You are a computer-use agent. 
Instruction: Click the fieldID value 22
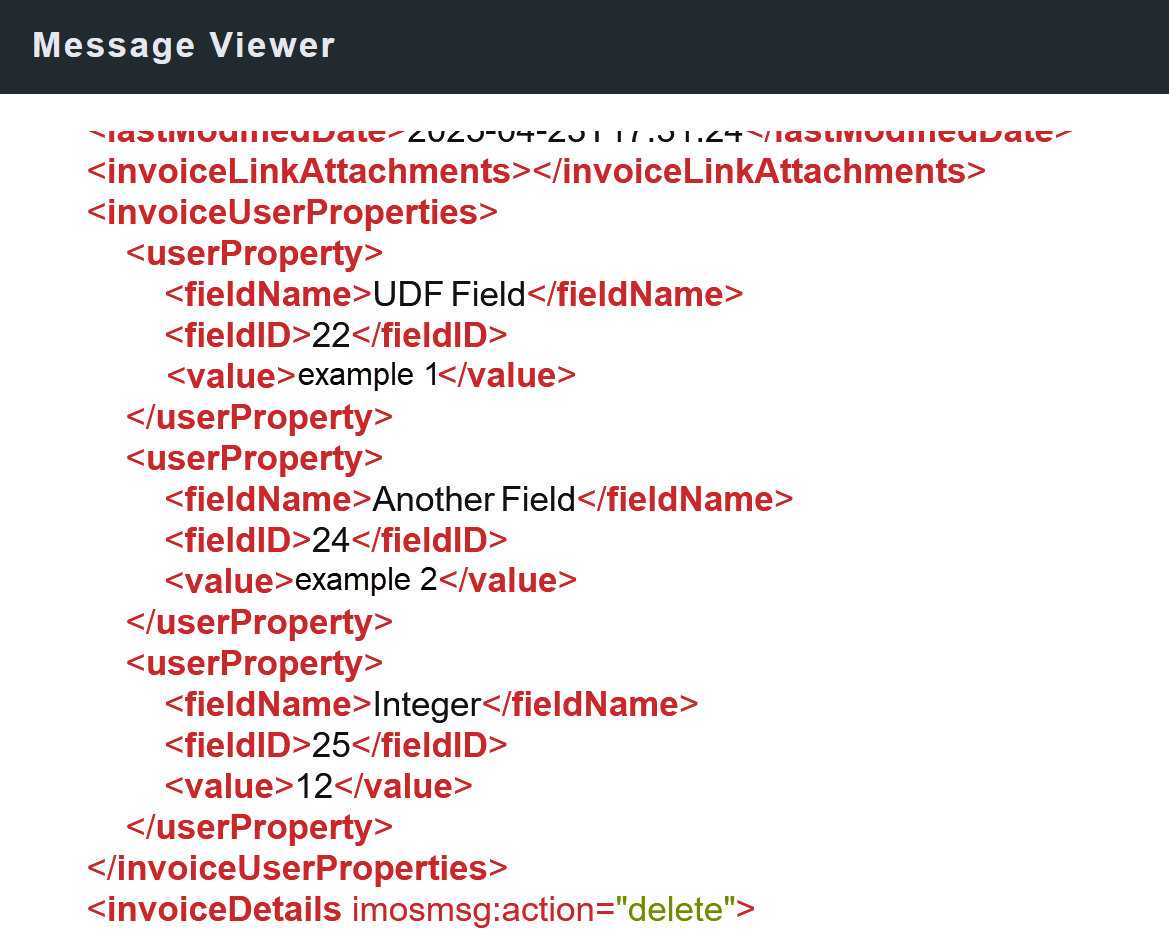[331, 336]
